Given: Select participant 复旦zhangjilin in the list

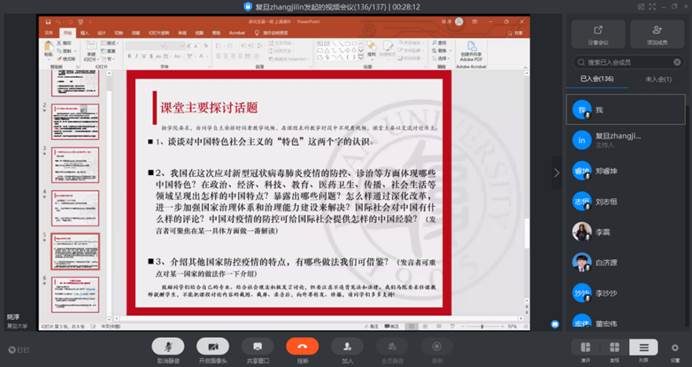Looking at the screenshot, I should pyautogui.click(x=626, y=140).
